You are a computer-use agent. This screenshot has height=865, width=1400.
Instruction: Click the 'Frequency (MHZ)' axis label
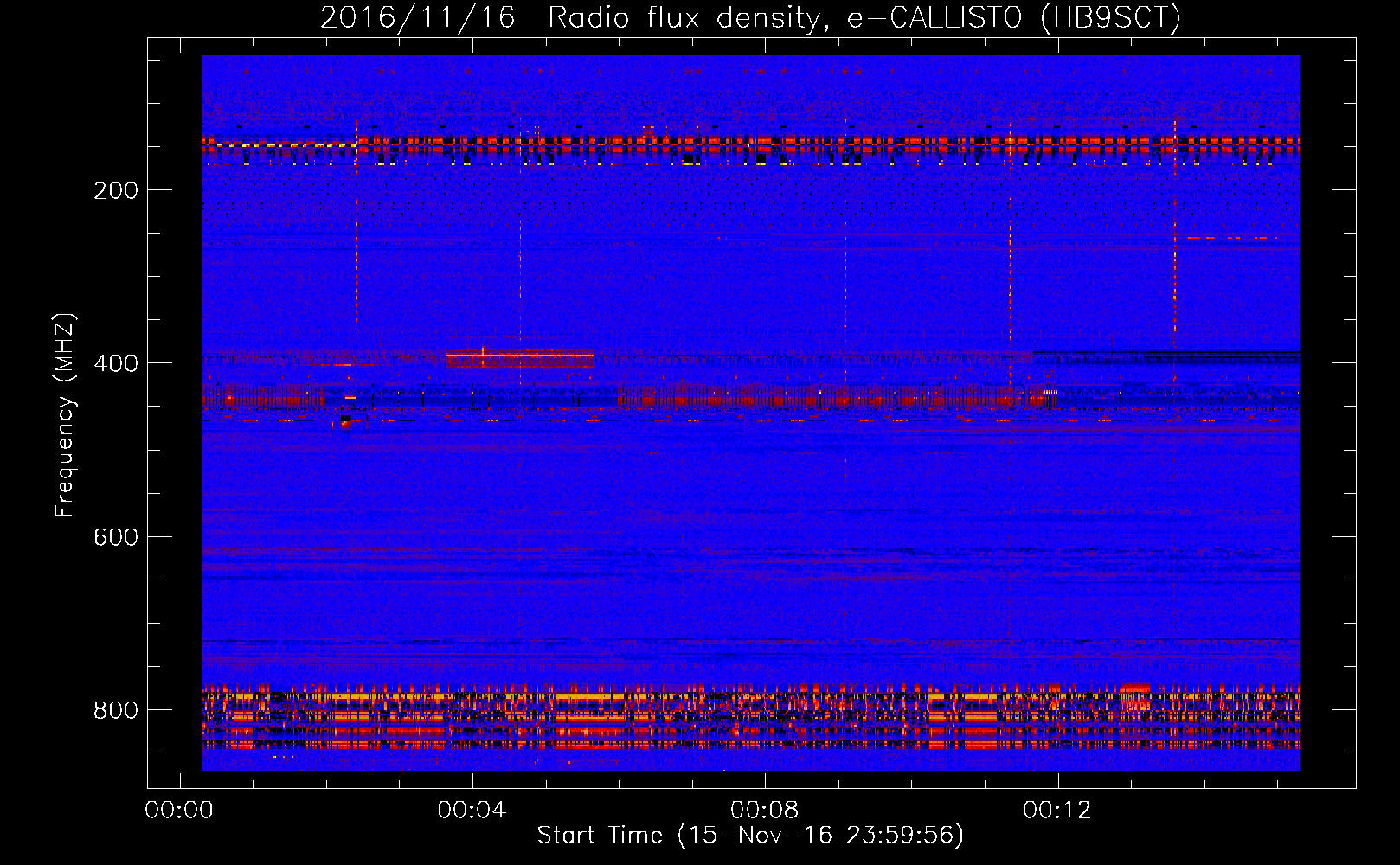click(65, 415)
